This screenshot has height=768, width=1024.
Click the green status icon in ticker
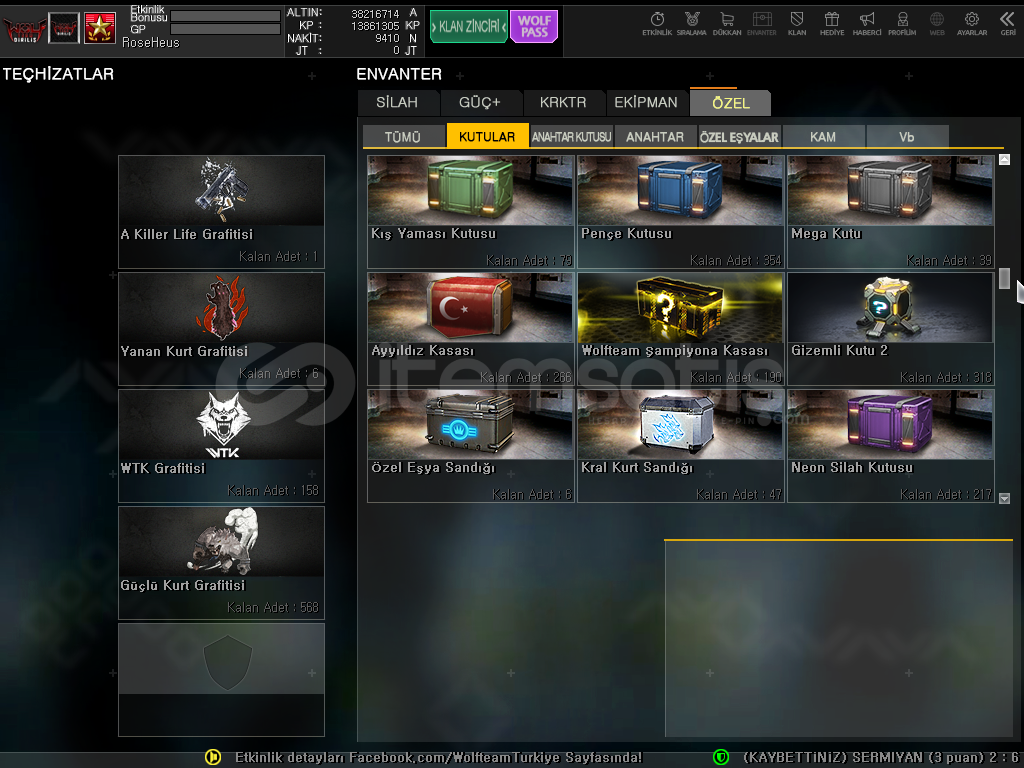(720, 757)
